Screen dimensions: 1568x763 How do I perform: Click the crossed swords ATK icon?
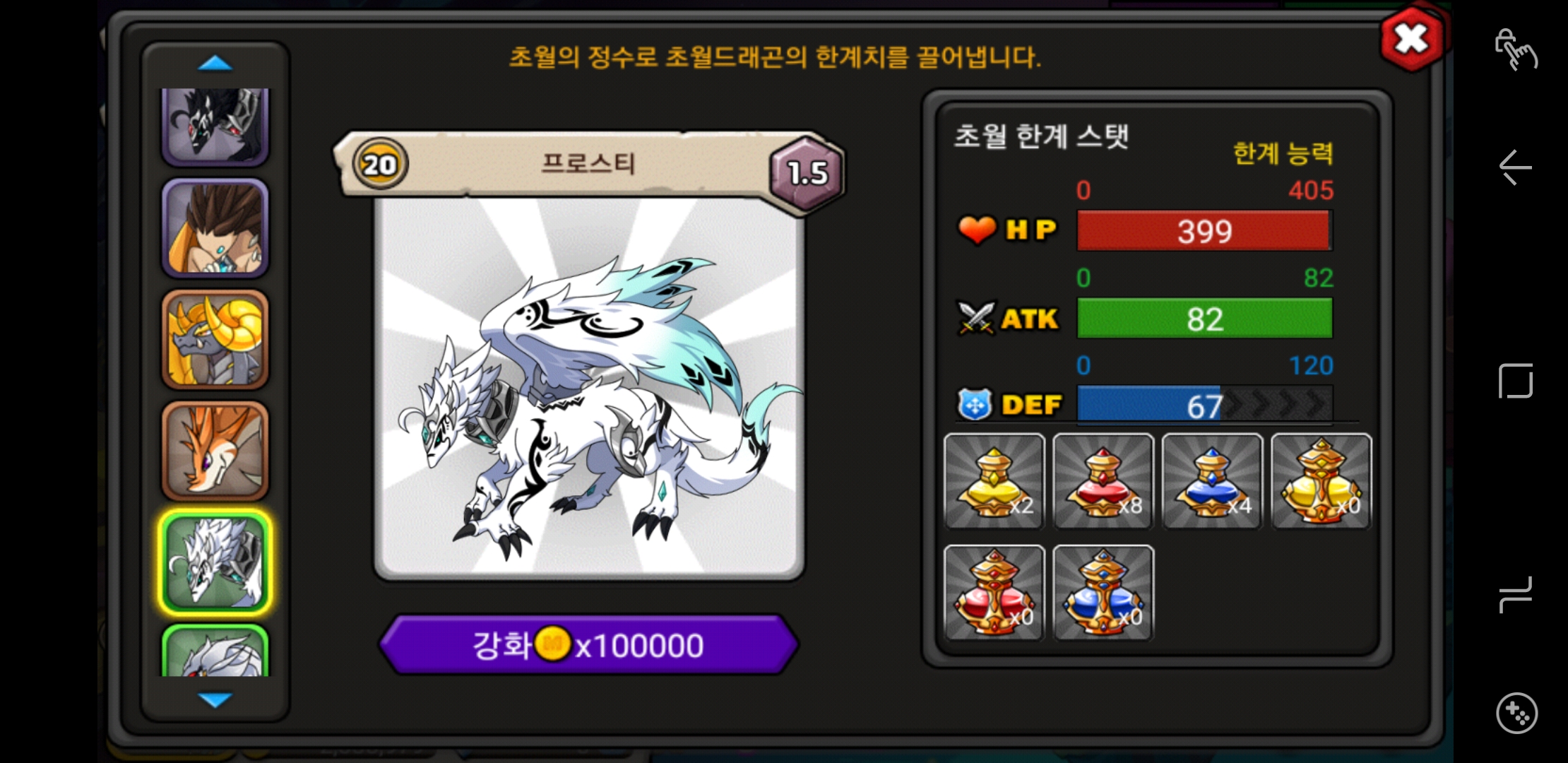[x=975, y=318]
